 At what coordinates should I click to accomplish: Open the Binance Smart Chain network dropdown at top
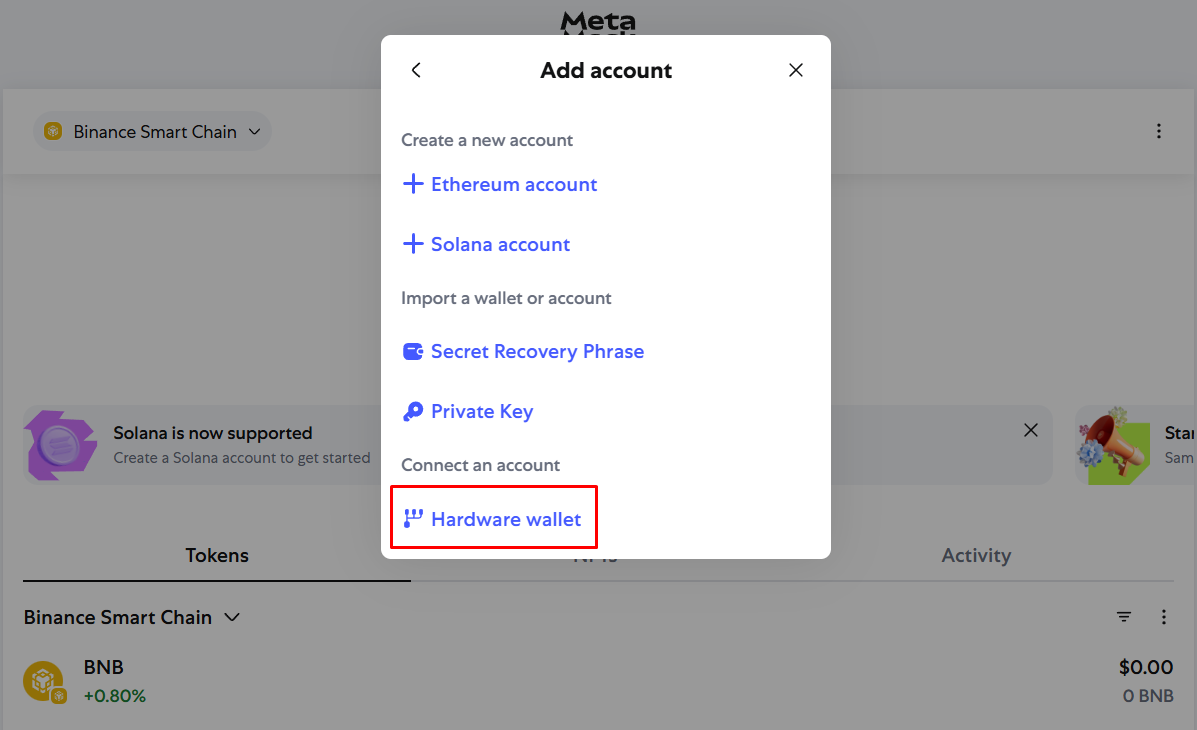pyautogui.click(x=153, y=132)
